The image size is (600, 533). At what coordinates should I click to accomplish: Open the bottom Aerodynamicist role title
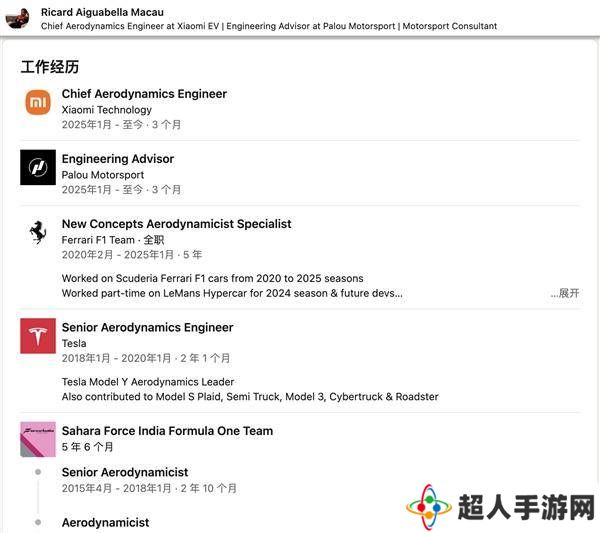[106, 522]
